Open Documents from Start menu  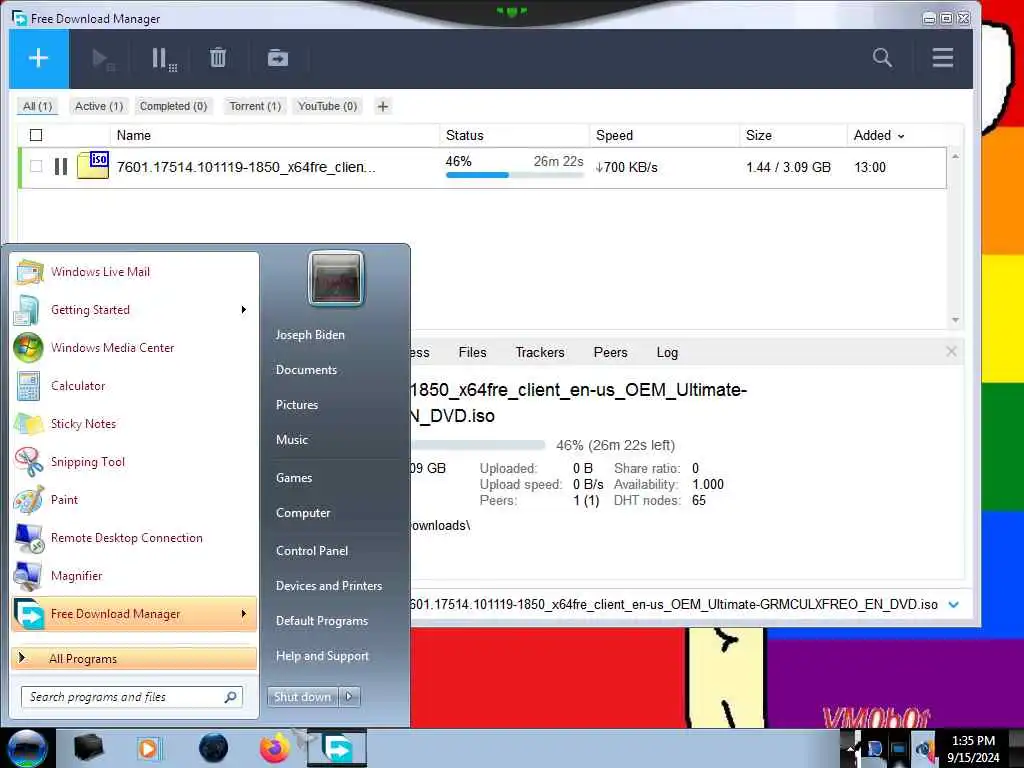pos(306,370)
